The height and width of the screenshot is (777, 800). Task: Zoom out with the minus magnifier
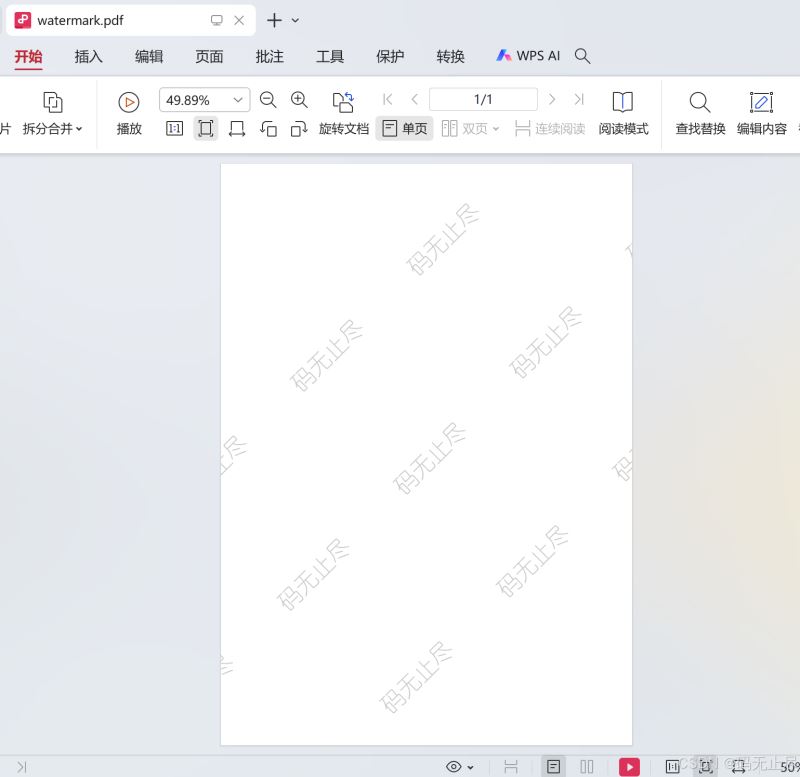pyautogui.click(x=268, y=100)
